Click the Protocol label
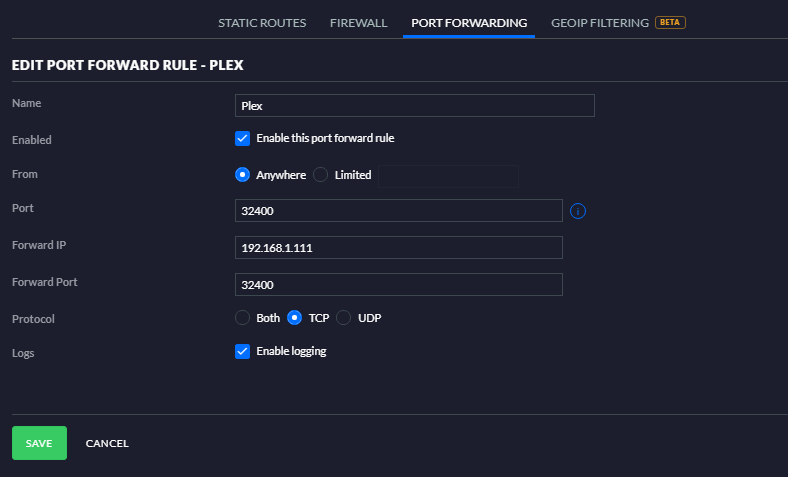788x477 pixels. (x=33, y=319)
